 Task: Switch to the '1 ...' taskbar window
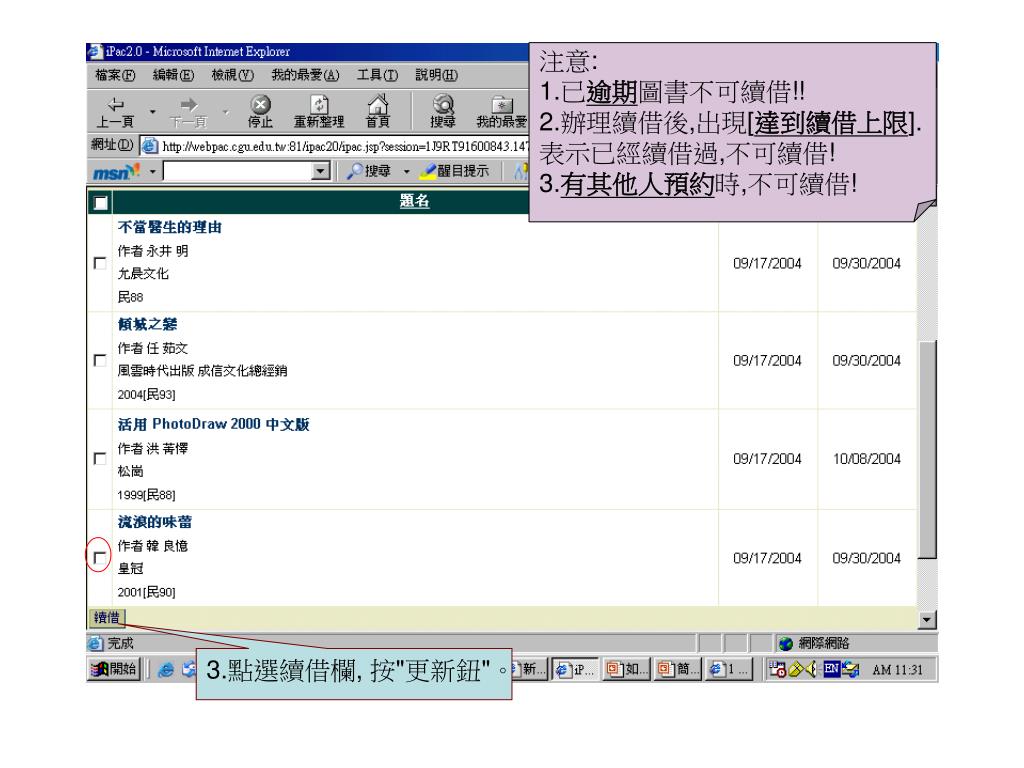pos(729,669)
